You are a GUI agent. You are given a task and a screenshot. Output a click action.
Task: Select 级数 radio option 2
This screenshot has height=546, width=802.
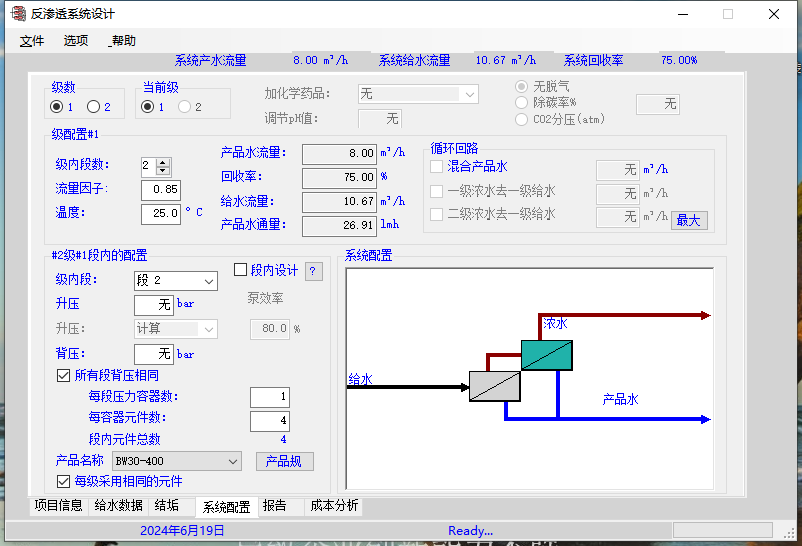pyautogui.click(x=93, y=107)
